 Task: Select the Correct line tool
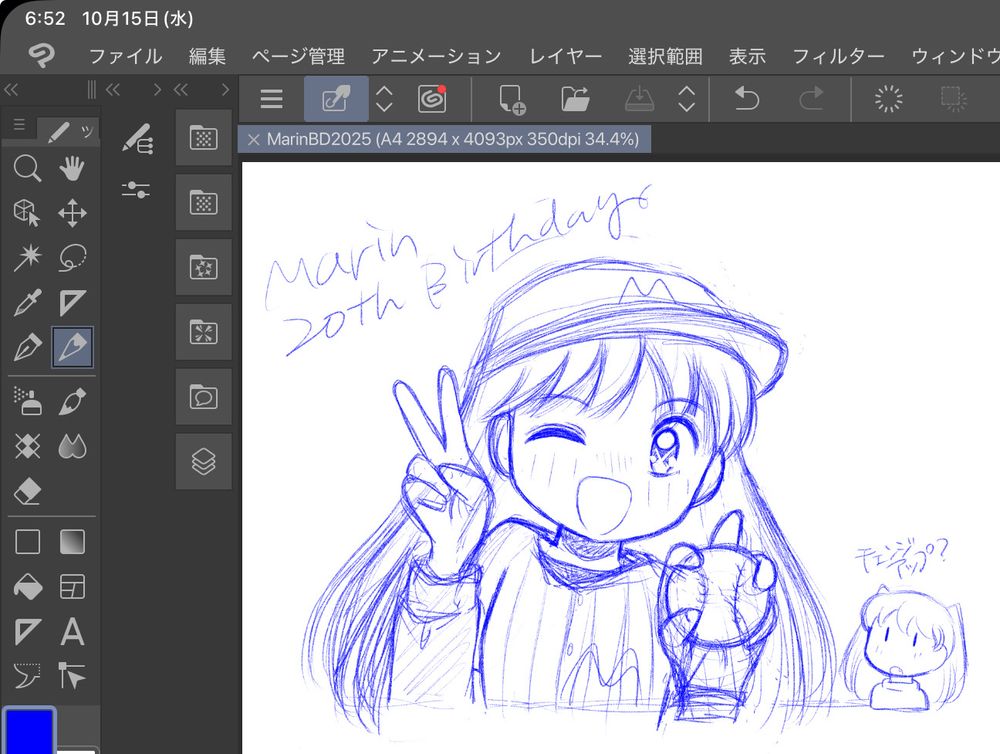(27, 676)
